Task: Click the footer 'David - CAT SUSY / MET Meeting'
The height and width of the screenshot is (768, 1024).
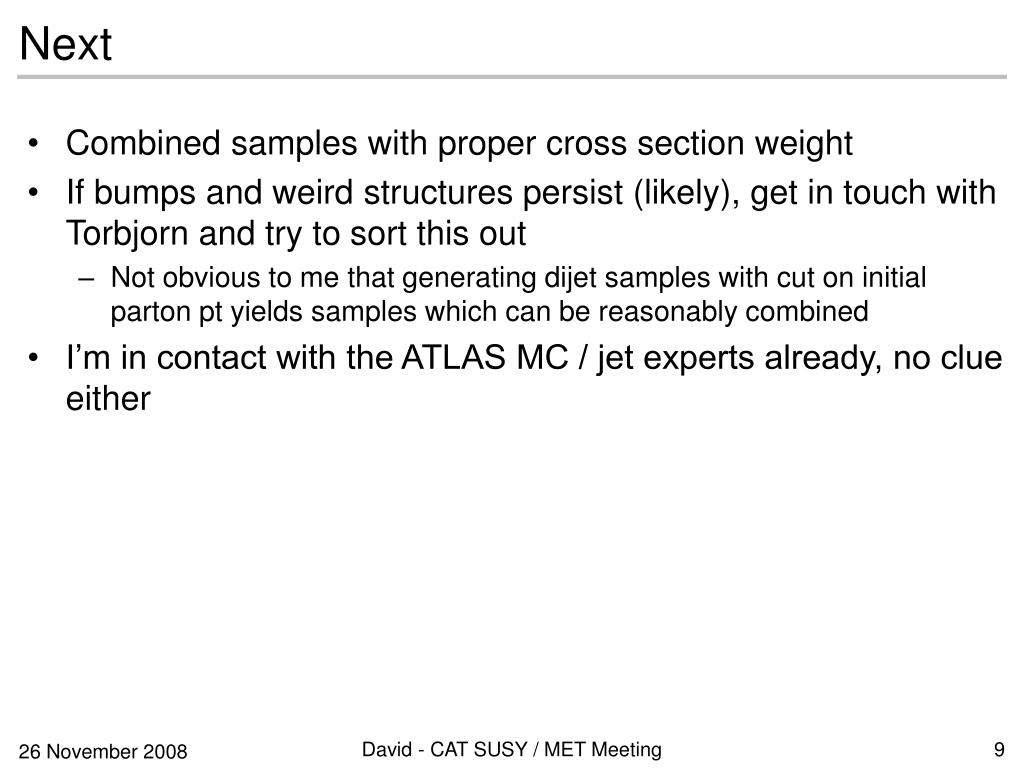Action: [x=512, y=749]
